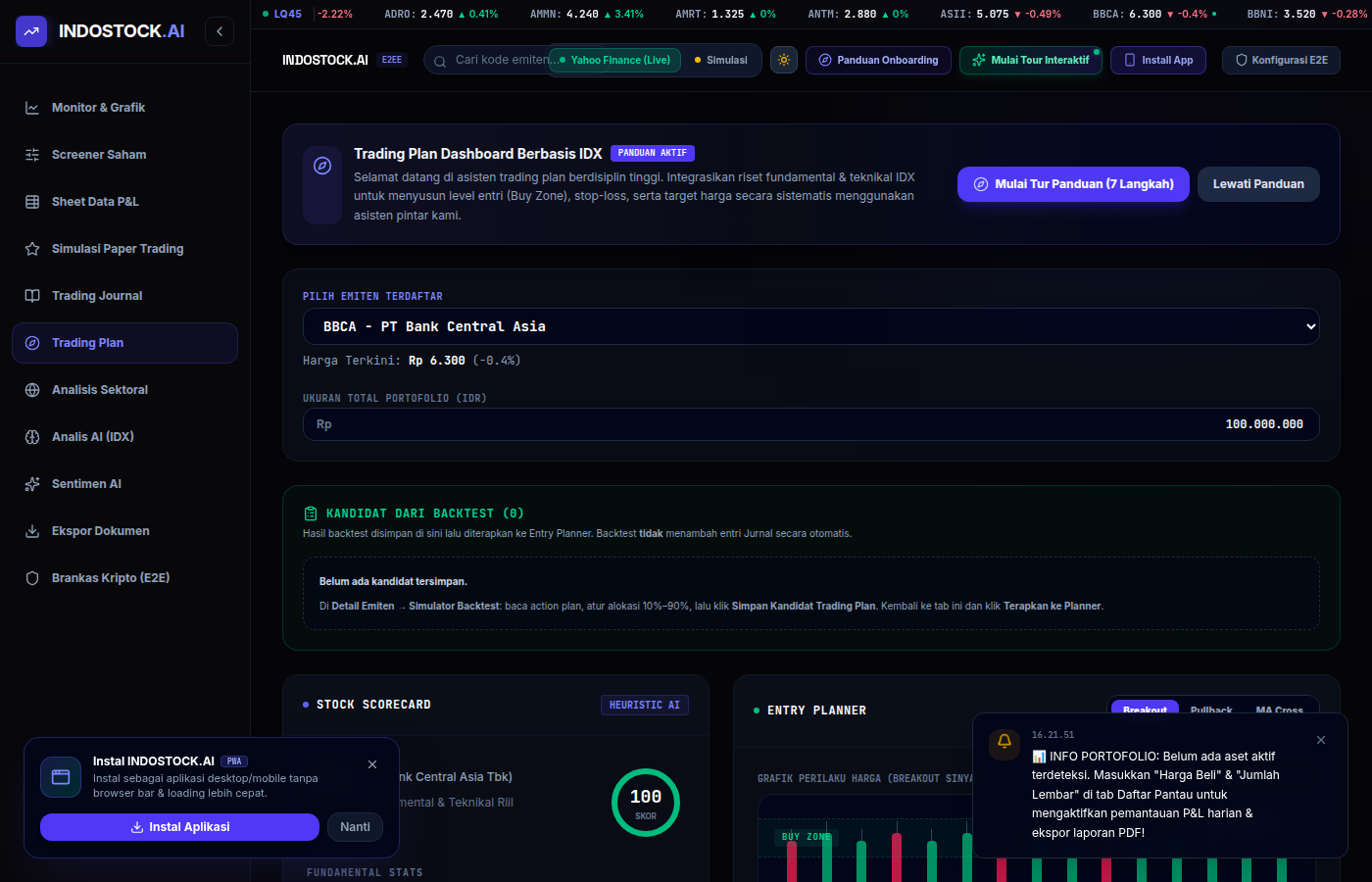Edit Ukuran Total Portofolio amount field
Screen dimensions: 1372x882
point(811,424)
